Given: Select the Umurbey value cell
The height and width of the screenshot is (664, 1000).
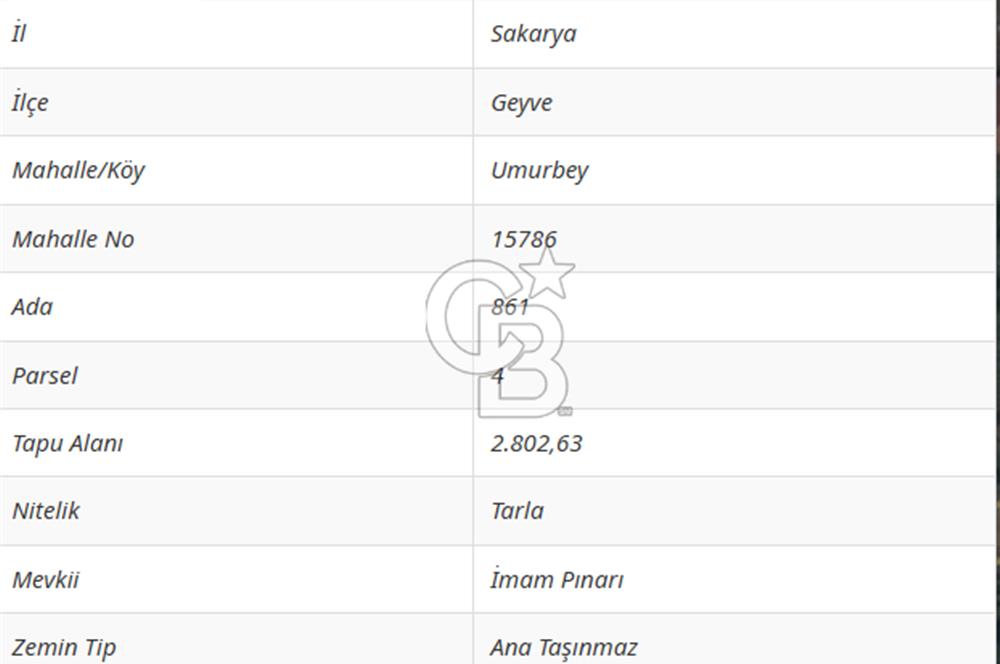Looking at the screenshot, I should click(x=539, y=170).
